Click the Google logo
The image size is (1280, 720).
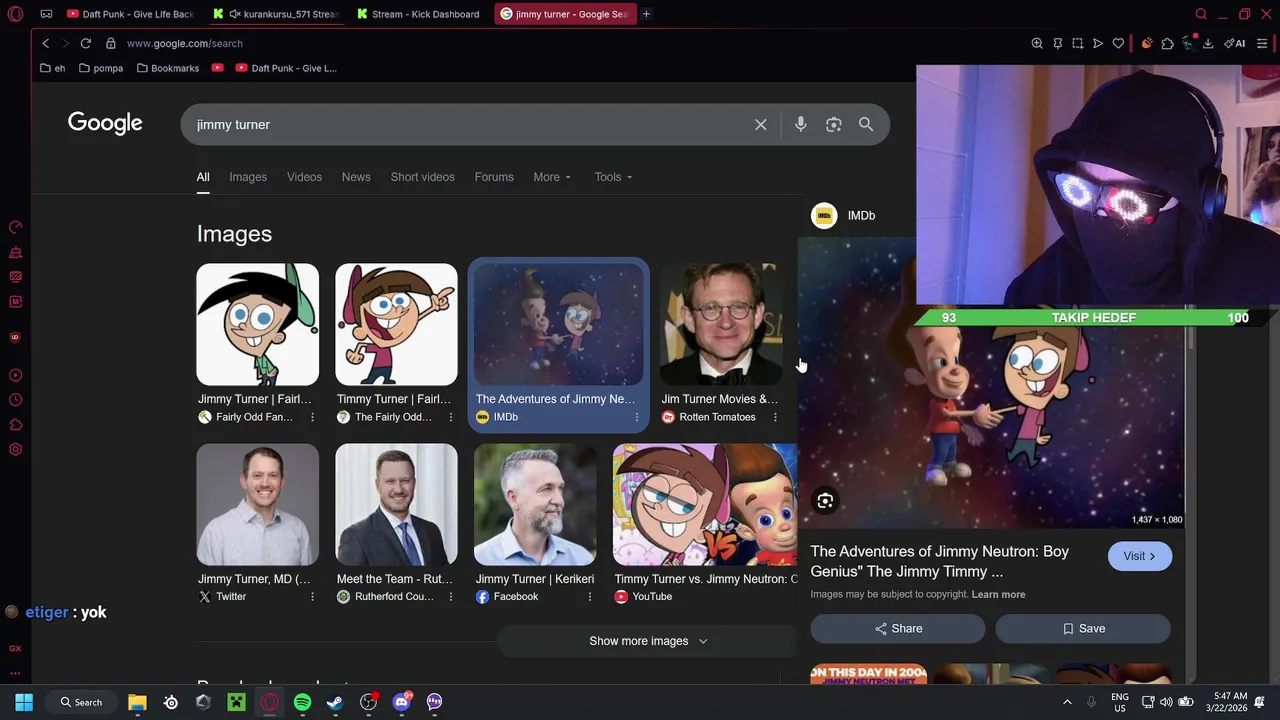click(105, 123)
